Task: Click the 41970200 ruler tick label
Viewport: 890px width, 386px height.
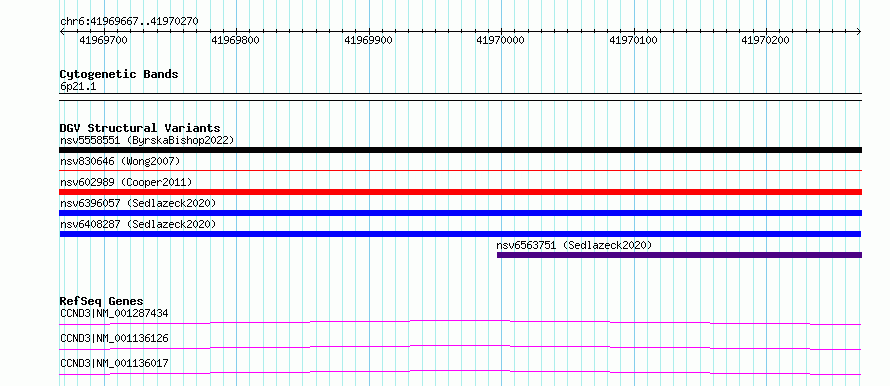Action: (x=766, y=40)
